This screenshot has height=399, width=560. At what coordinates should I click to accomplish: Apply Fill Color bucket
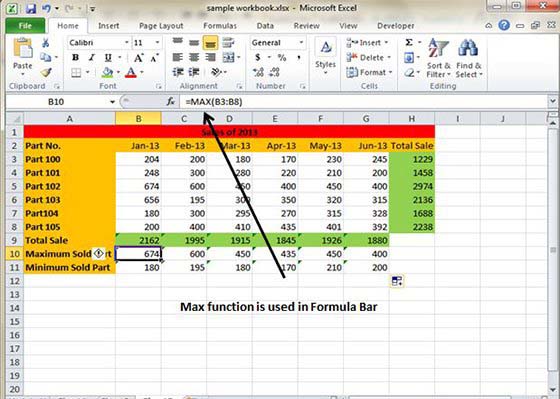click(x=107, y=73)
